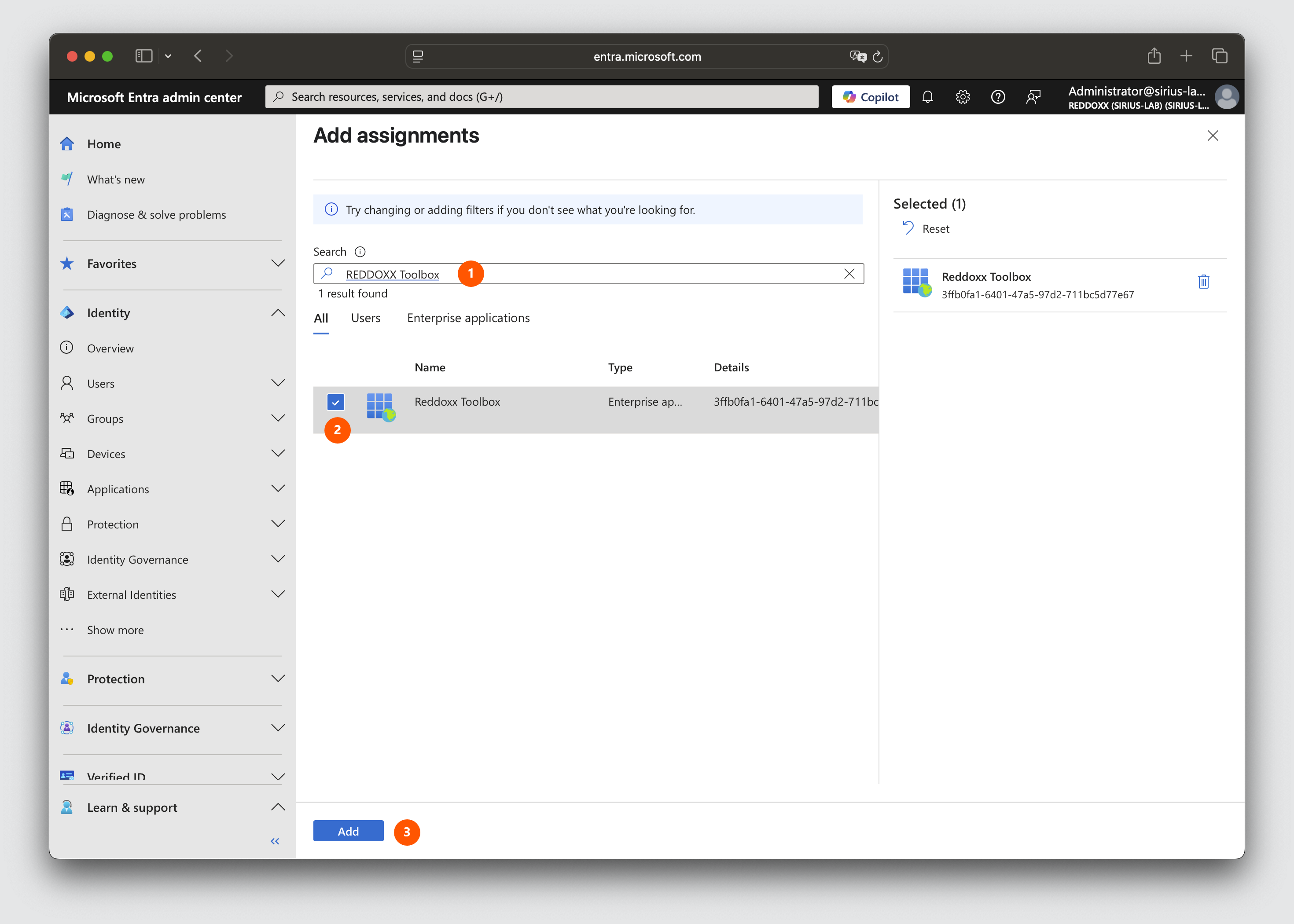Open a new tab with plus icon

[1187, 56]
